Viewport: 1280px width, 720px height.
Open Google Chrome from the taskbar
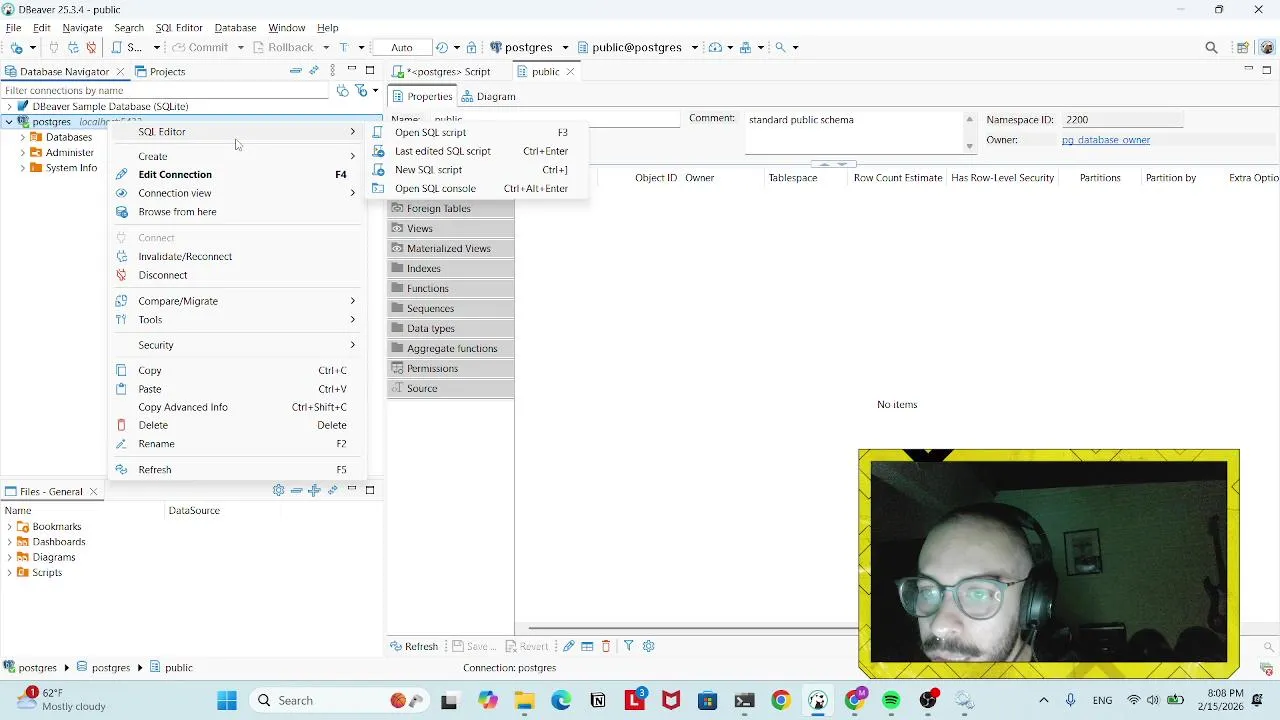(x=780, y=700)
